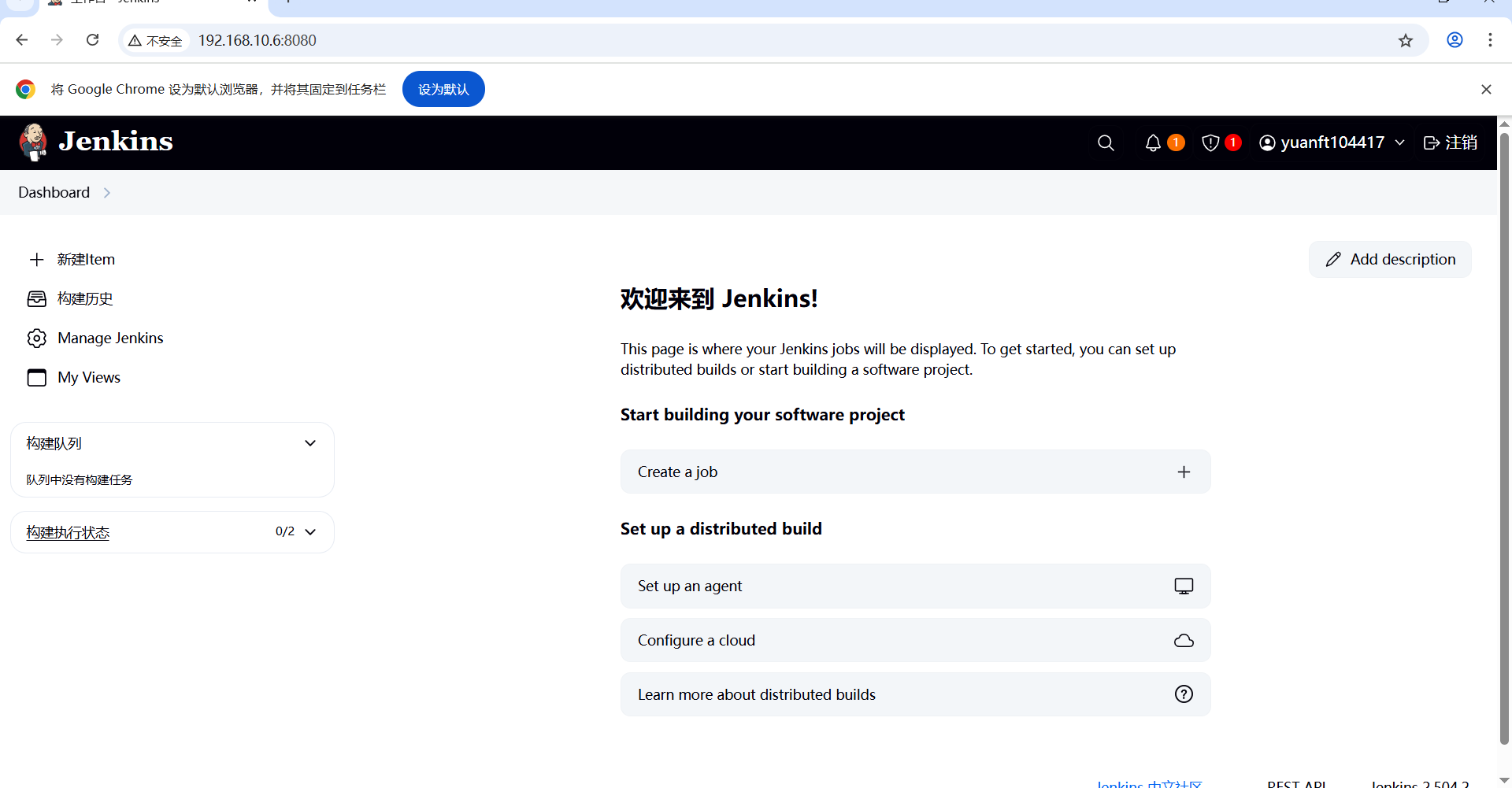Expand the Dashboard breadcrumb chevron

(106, 193)
